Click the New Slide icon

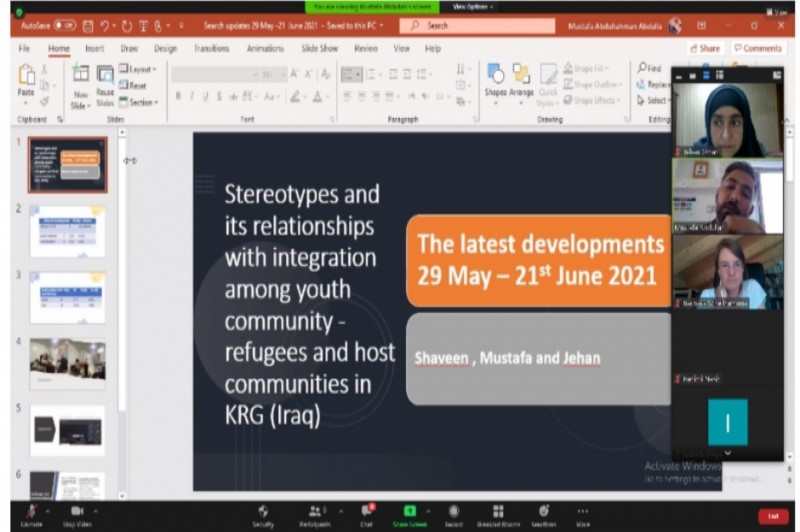(x=80, y=80)
